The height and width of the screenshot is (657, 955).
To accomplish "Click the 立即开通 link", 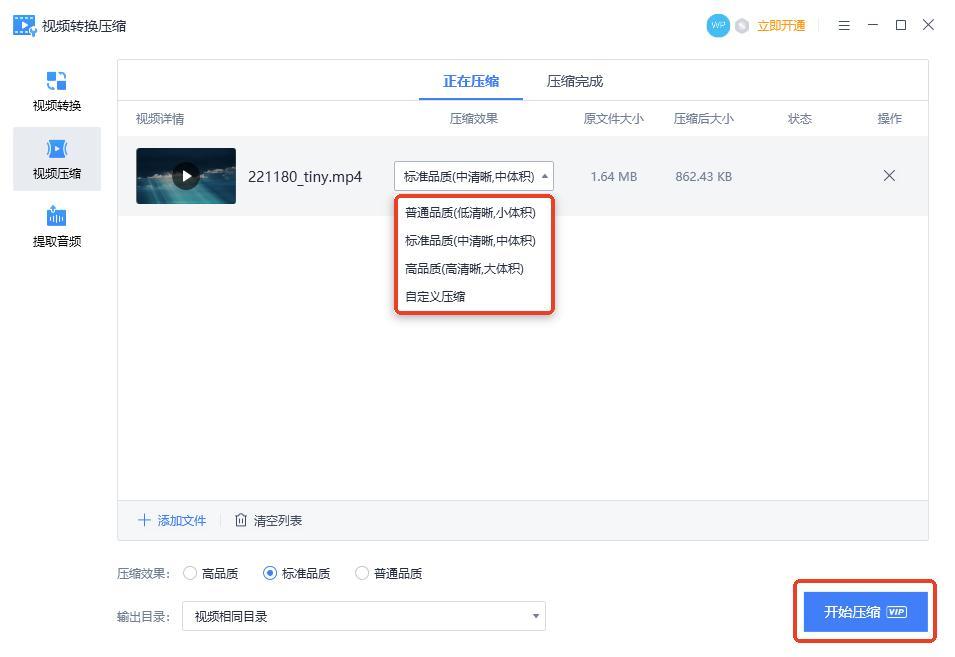I will pos(781,26).
